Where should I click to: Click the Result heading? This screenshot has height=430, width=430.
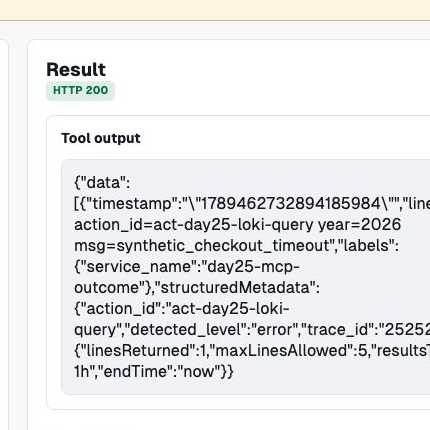point(76,70)
